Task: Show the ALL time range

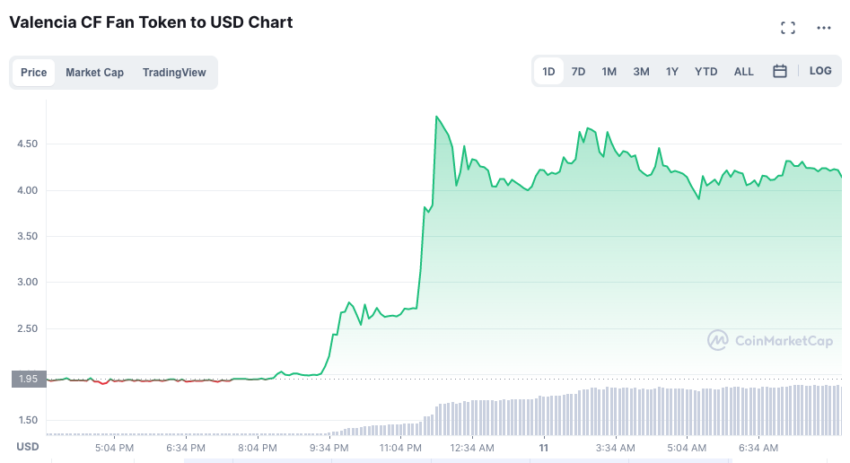Action: click(x=744, y=72)
